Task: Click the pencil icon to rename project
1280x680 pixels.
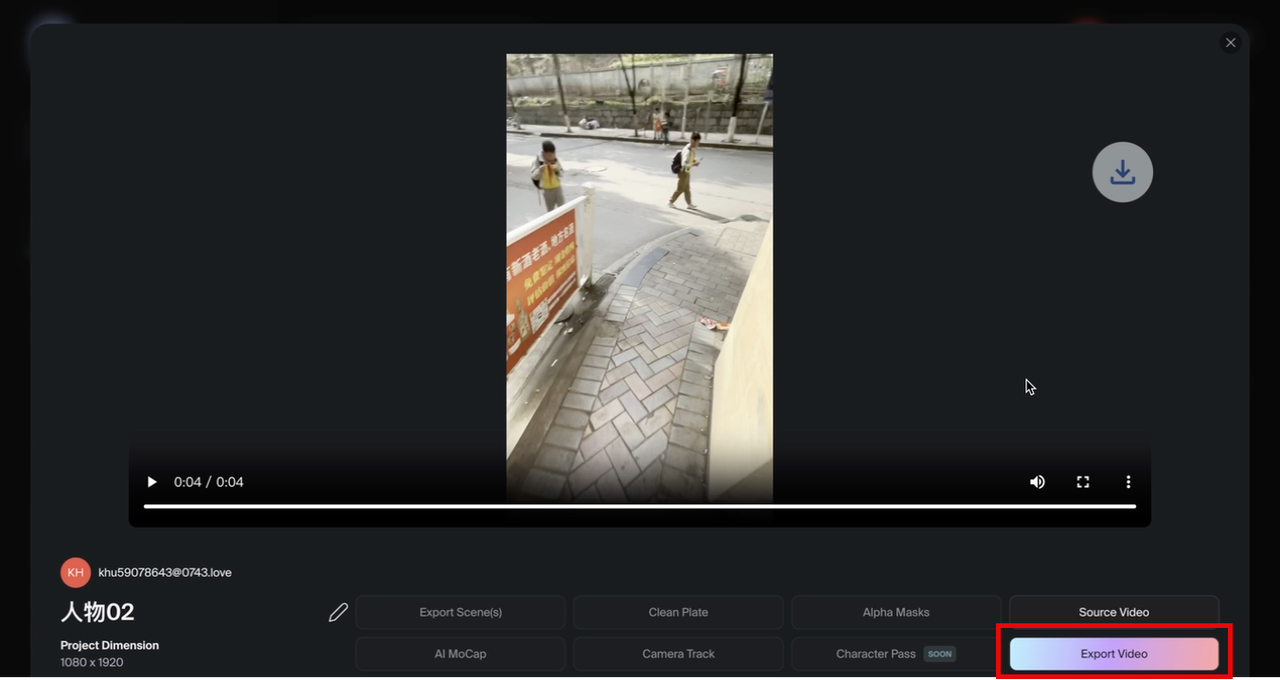Action: 338,612
